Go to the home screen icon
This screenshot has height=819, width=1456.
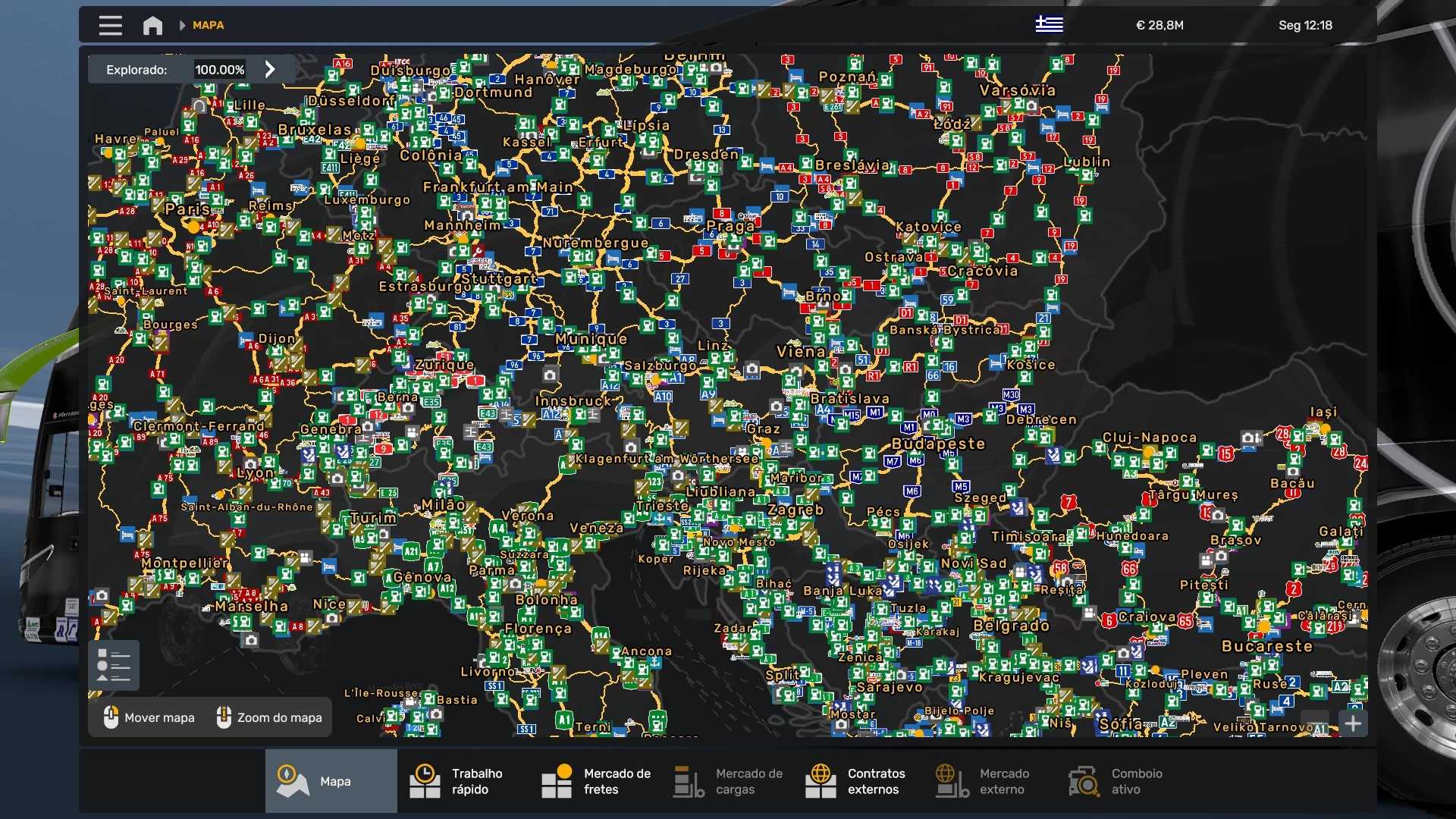152,25
